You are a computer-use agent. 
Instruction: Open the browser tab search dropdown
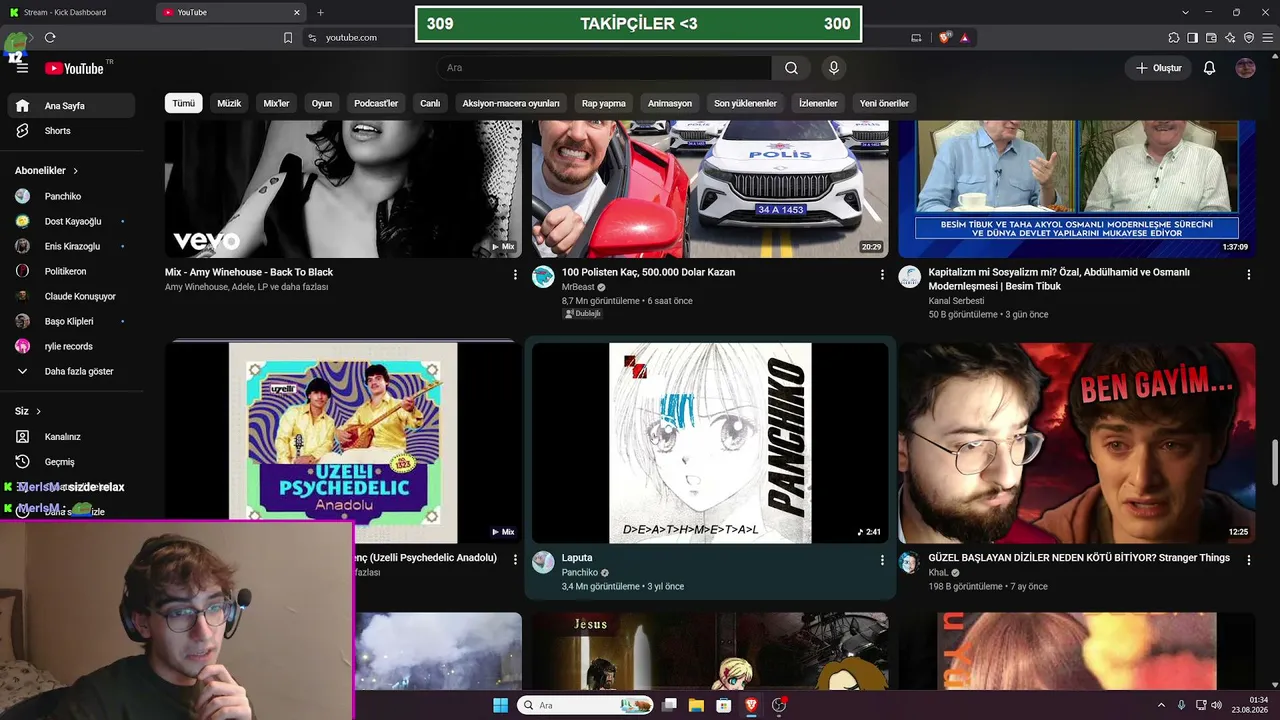tap(1186, 12)
